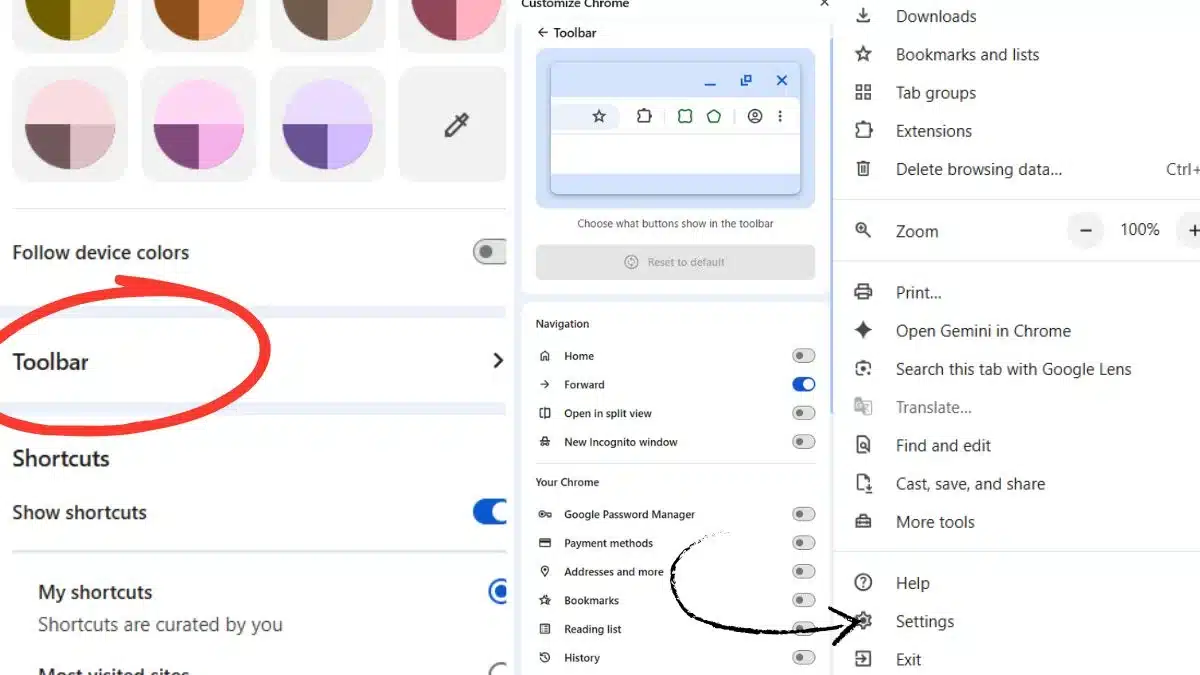
Task: Click the Google Password Manager key icon
Action: [545, 514]
